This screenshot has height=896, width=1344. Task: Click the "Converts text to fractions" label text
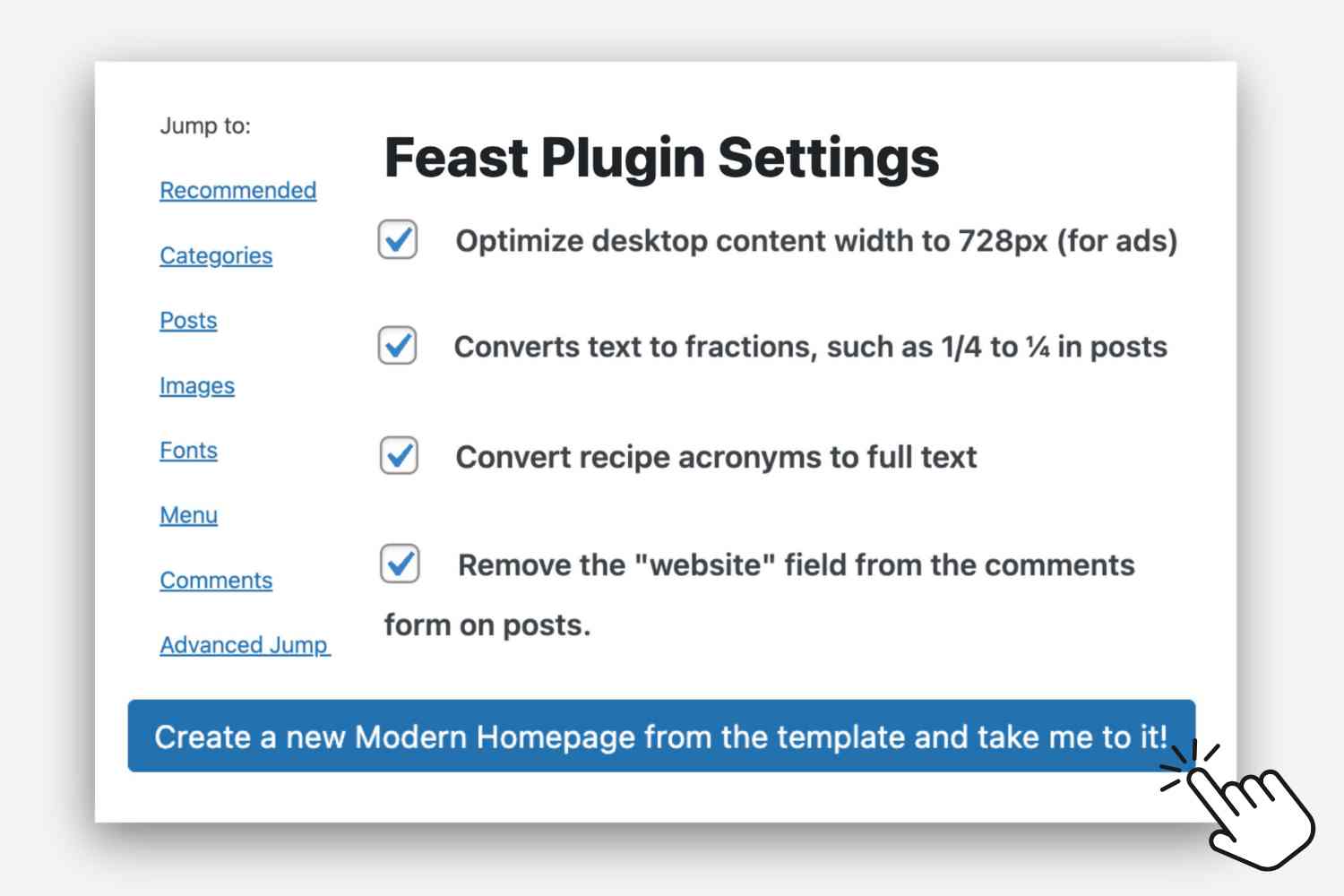click(810, 347)
